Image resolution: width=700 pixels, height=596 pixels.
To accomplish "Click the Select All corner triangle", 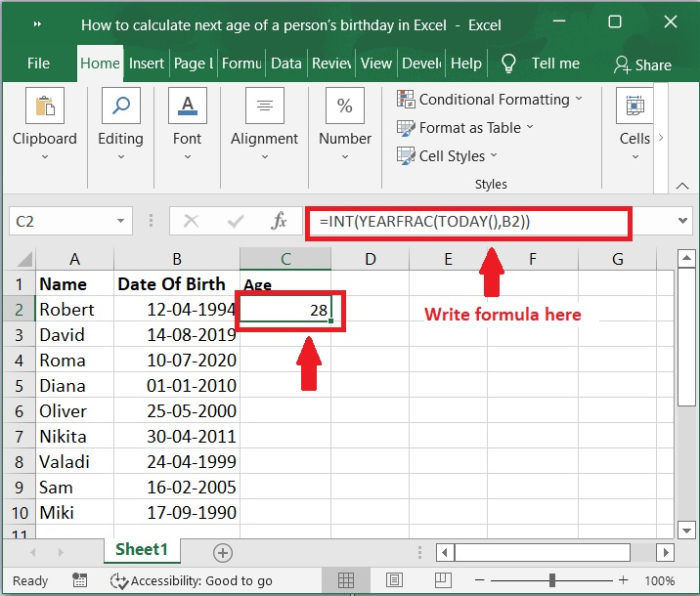I will click(x=24, y=259).
